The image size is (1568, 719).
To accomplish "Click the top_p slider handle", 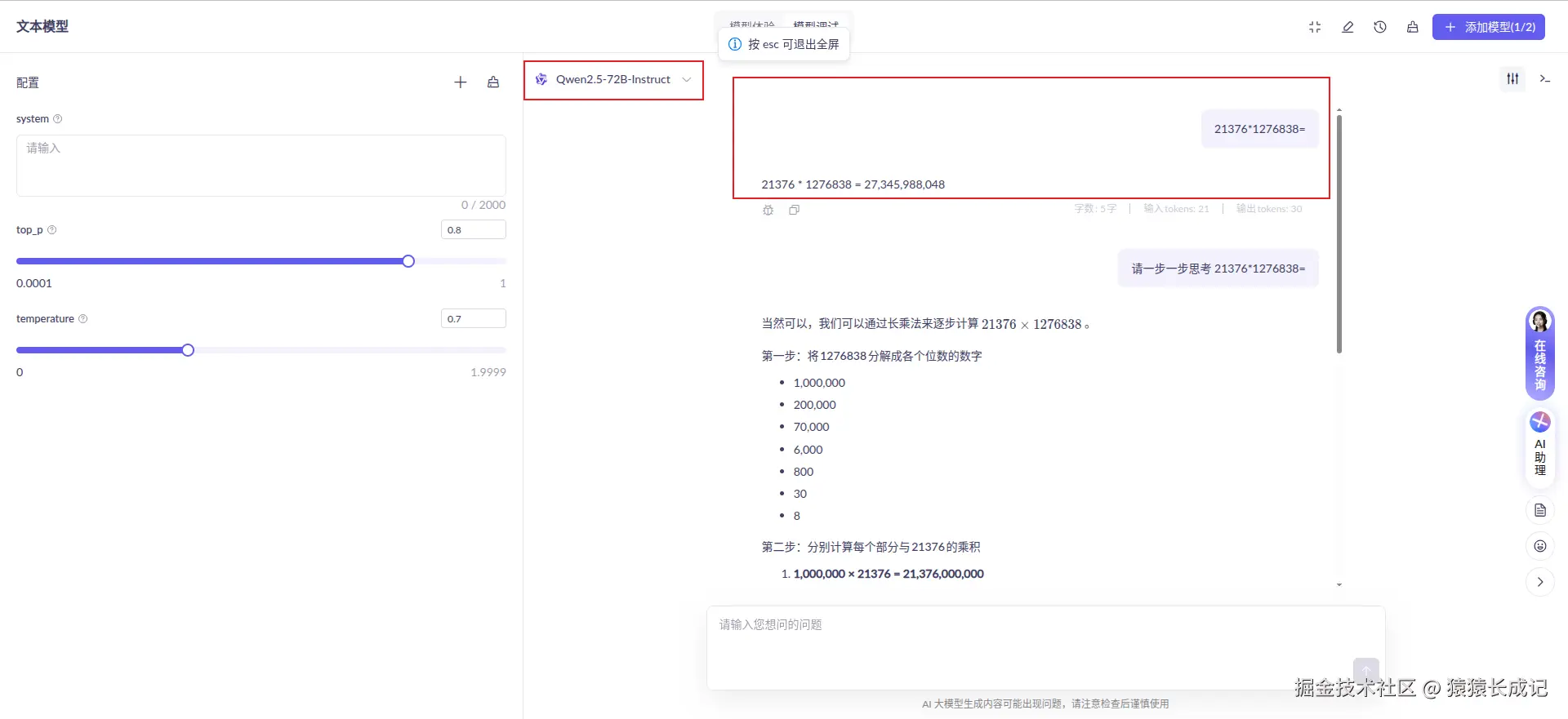I will (408, 261).
